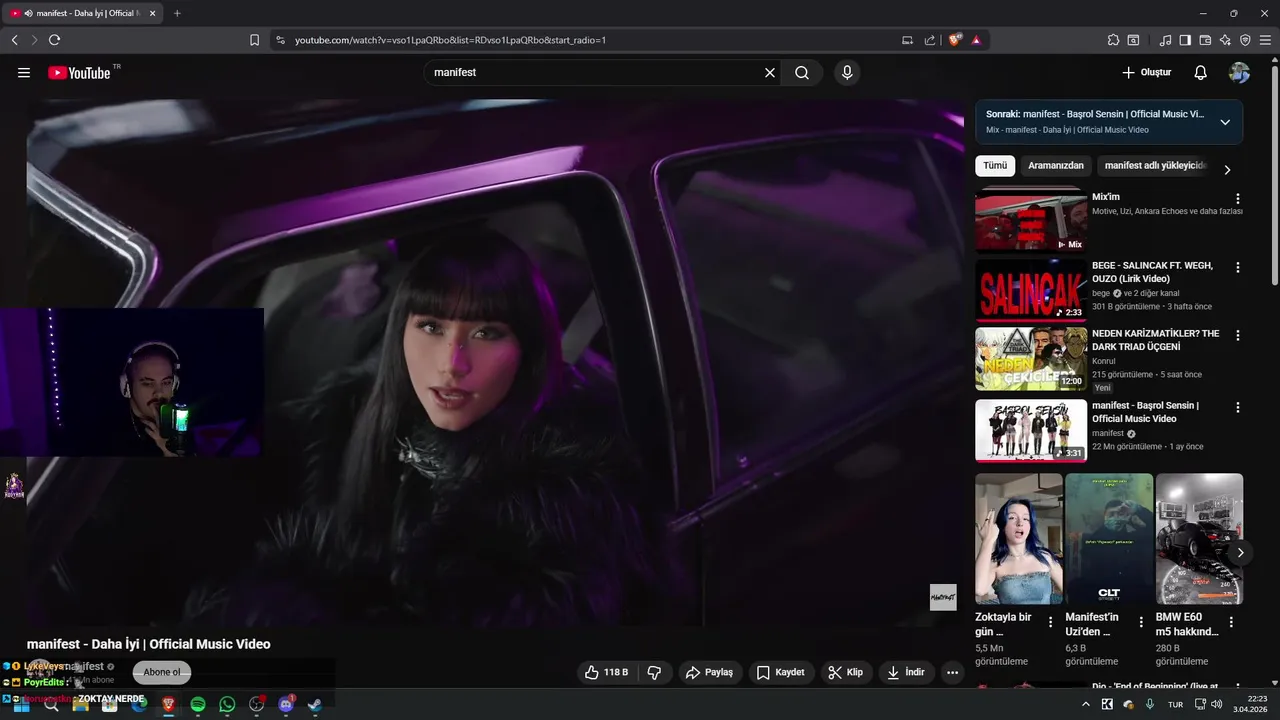Select the Tümü filter chip

[x=995, y=166]
